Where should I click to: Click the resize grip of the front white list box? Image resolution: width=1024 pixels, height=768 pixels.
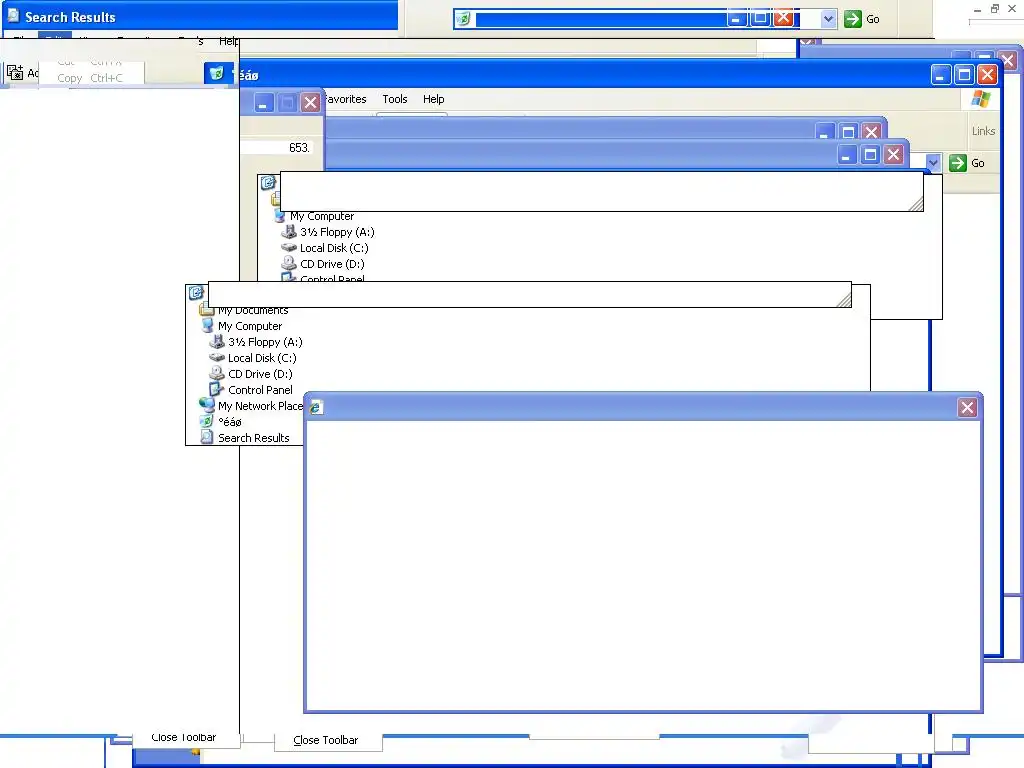(844, 299)
